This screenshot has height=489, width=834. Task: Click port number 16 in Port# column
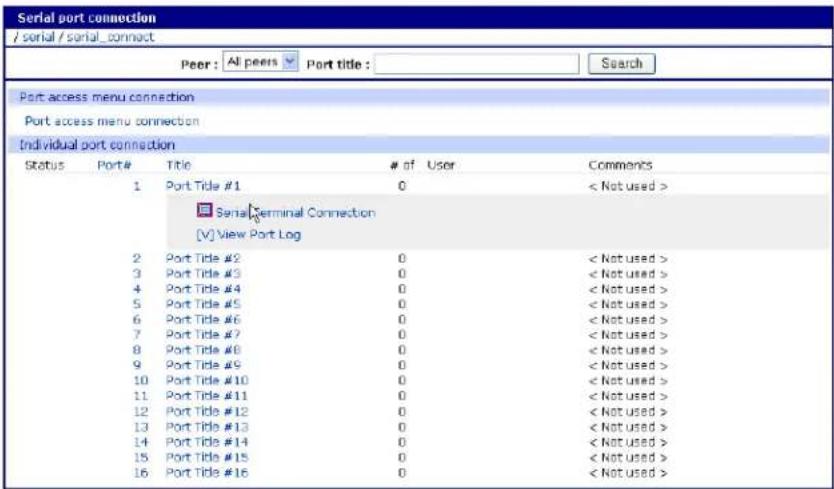(140, 473)
